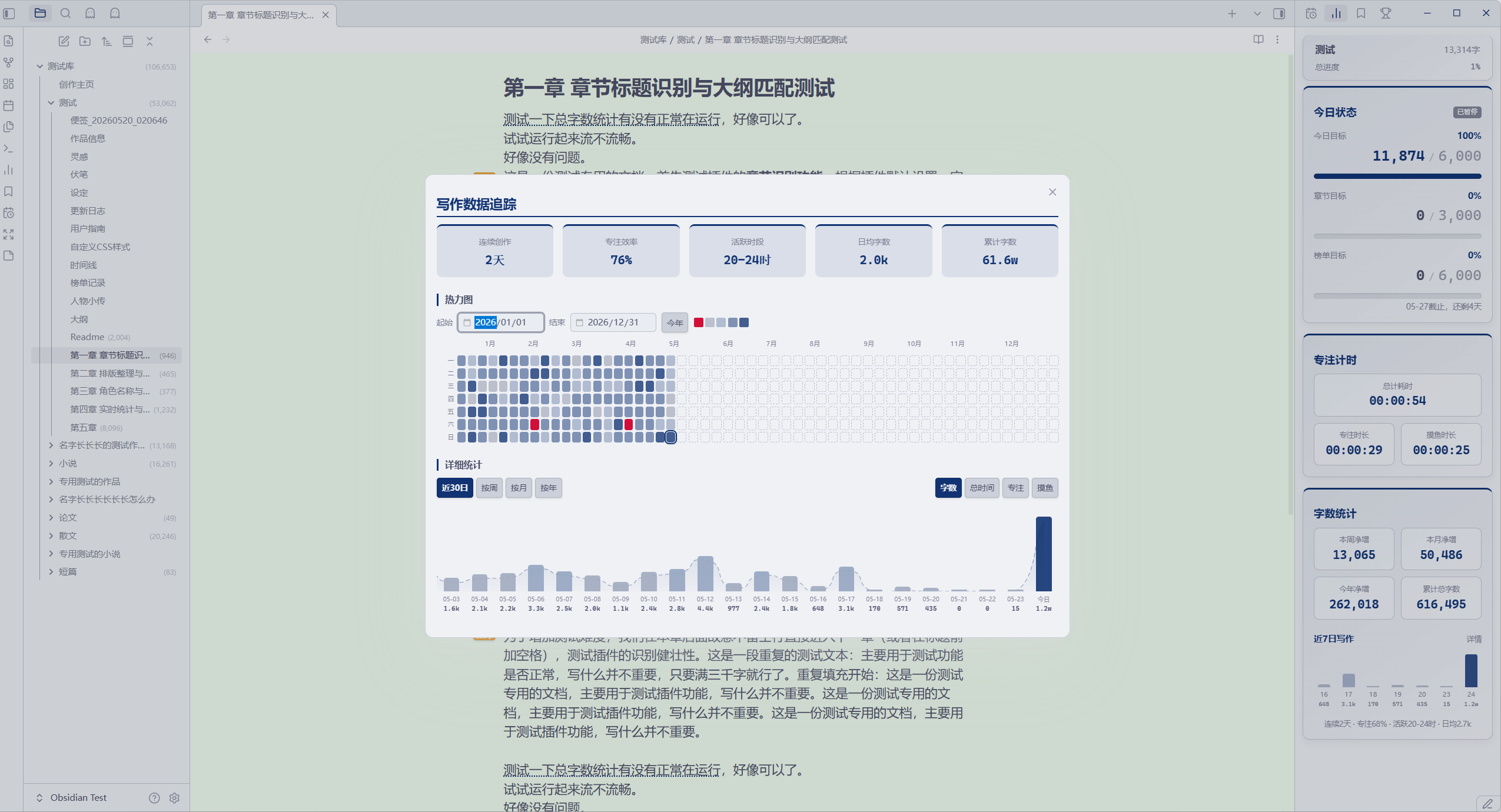Image resolution: width=1501 pixels, height=812 pixels.
Task: Open the 第五章 note in file tree
Action: coord(106,428)
